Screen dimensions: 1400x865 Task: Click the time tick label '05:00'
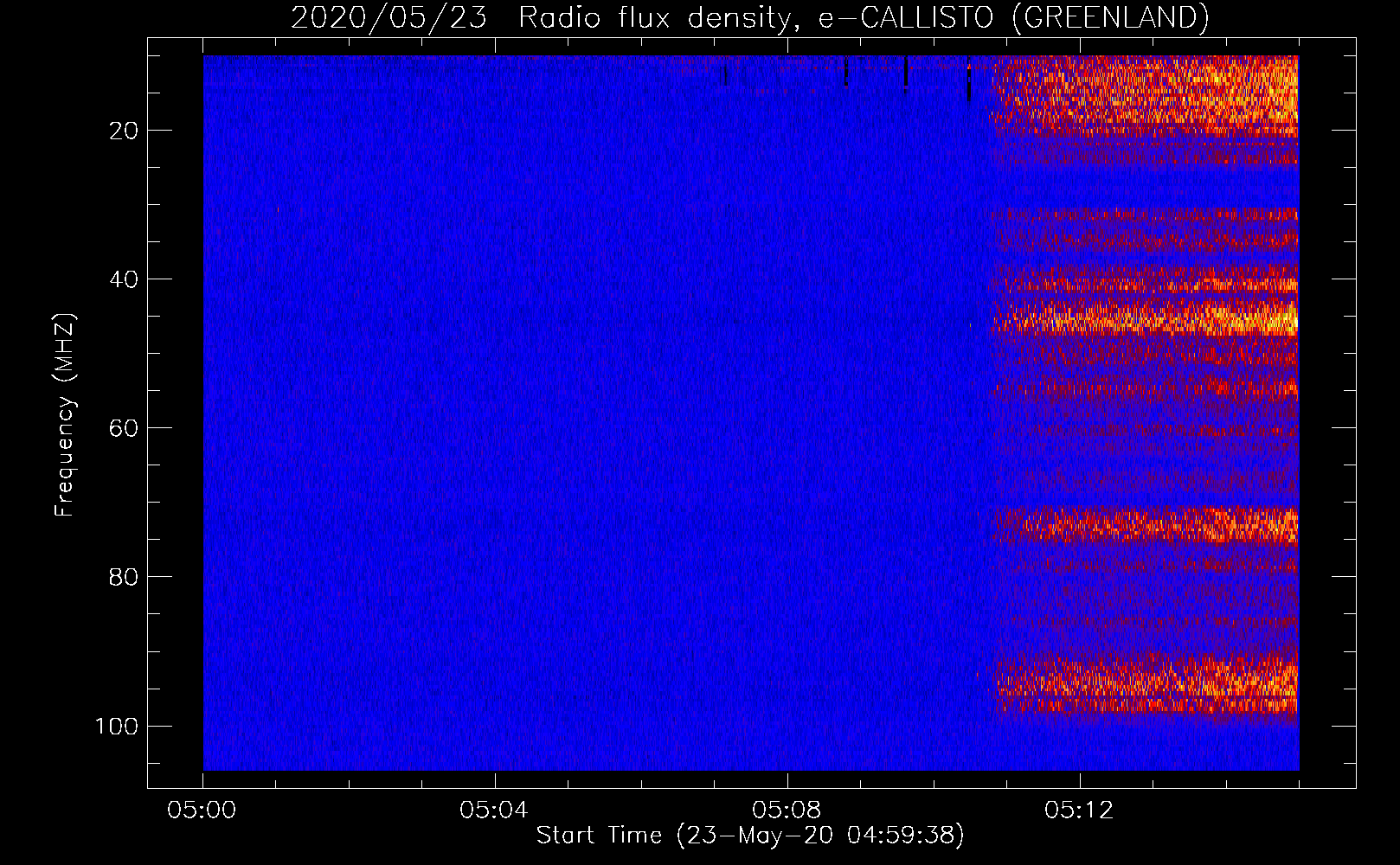click(202, 811)
